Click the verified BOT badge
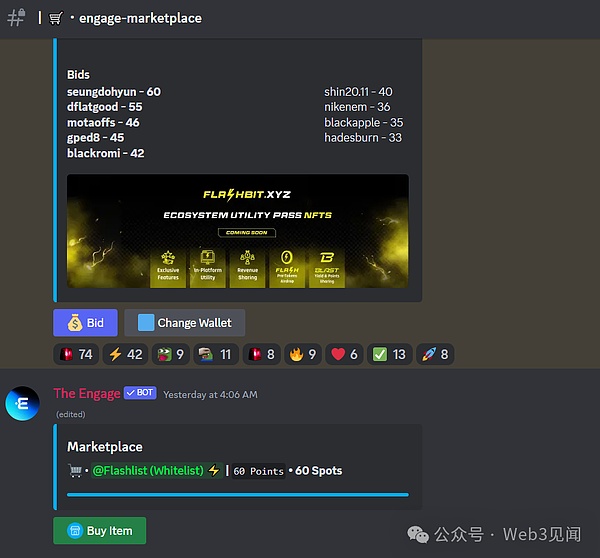The height and width of the screenshot is (558, 600). click(139, 393)
